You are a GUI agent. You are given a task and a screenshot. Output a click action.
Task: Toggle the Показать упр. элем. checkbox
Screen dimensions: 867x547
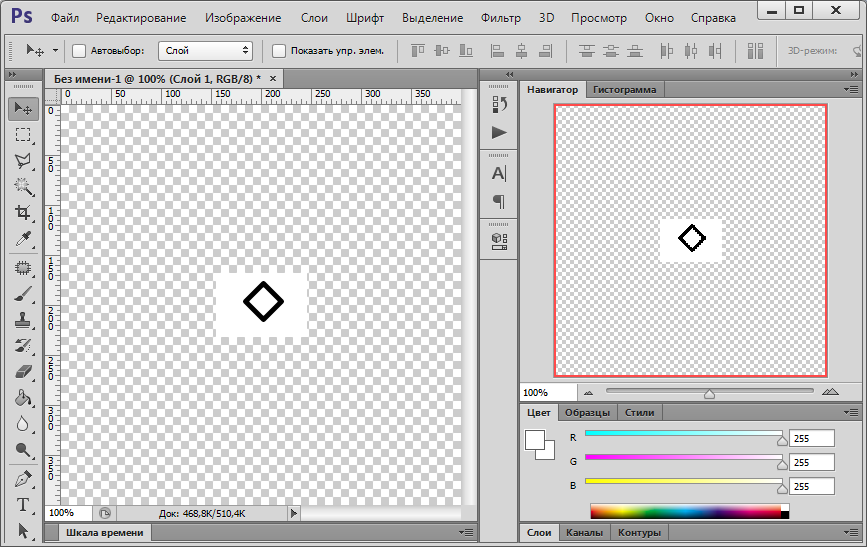tap(279, 50)
